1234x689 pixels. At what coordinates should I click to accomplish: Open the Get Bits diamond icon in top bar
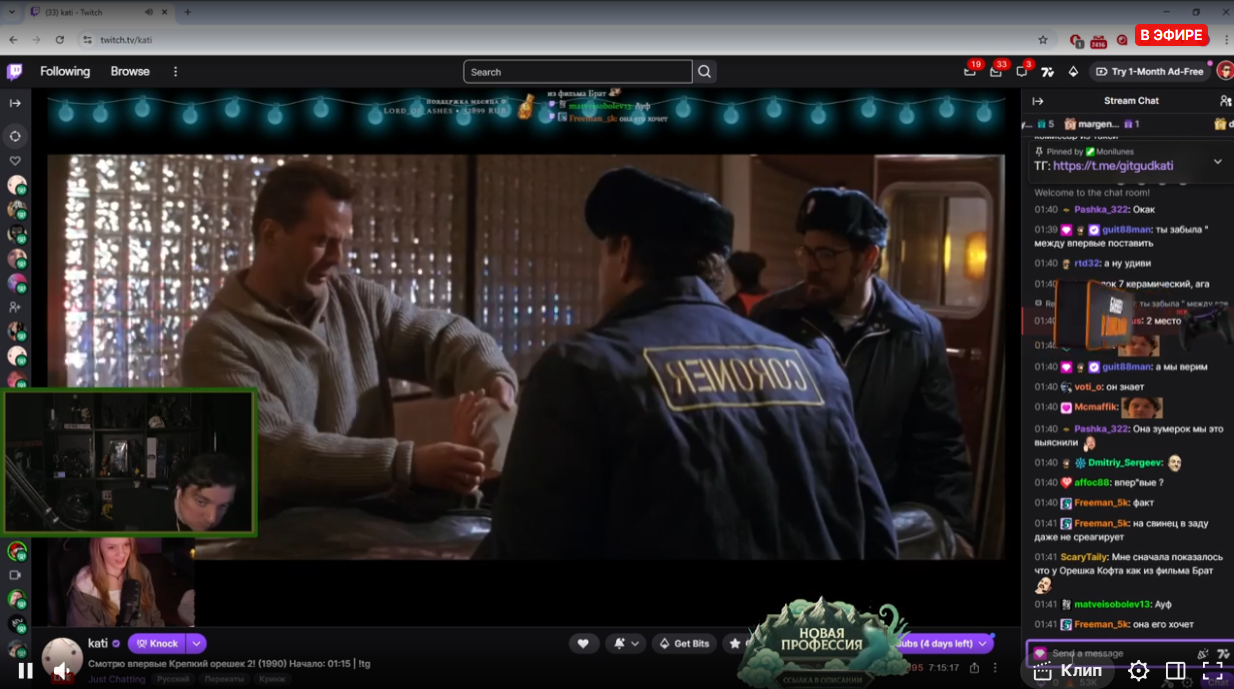[x=1073, y=72]
